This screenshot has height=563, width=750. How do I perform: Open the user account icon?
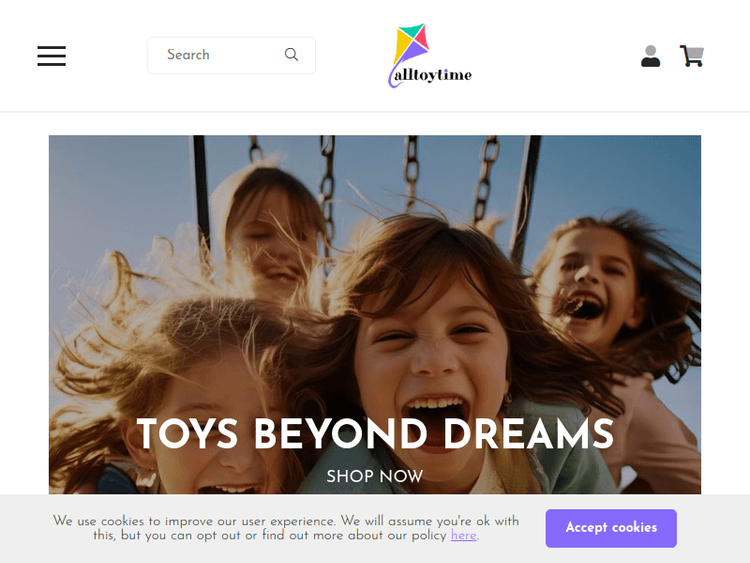[651, 56]
